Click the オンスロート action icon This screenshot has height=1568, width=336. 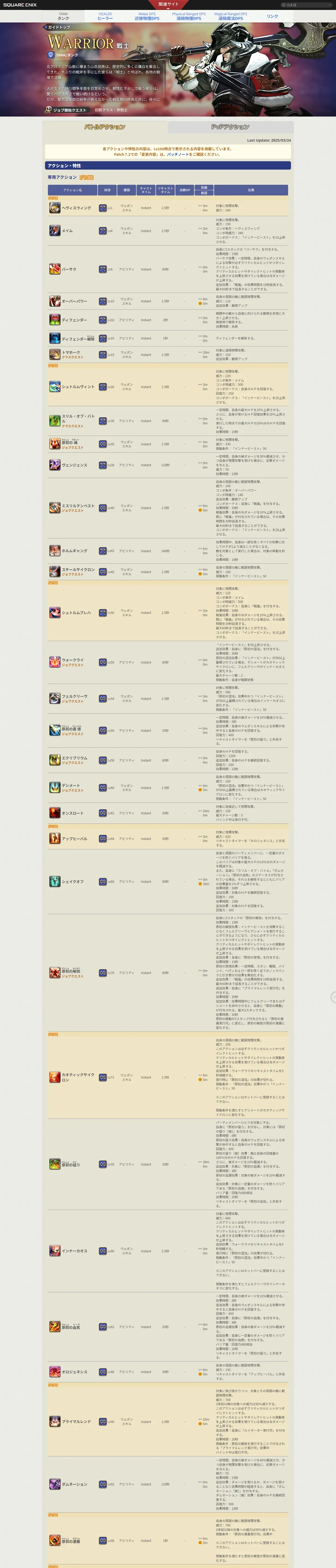point(55,812)
